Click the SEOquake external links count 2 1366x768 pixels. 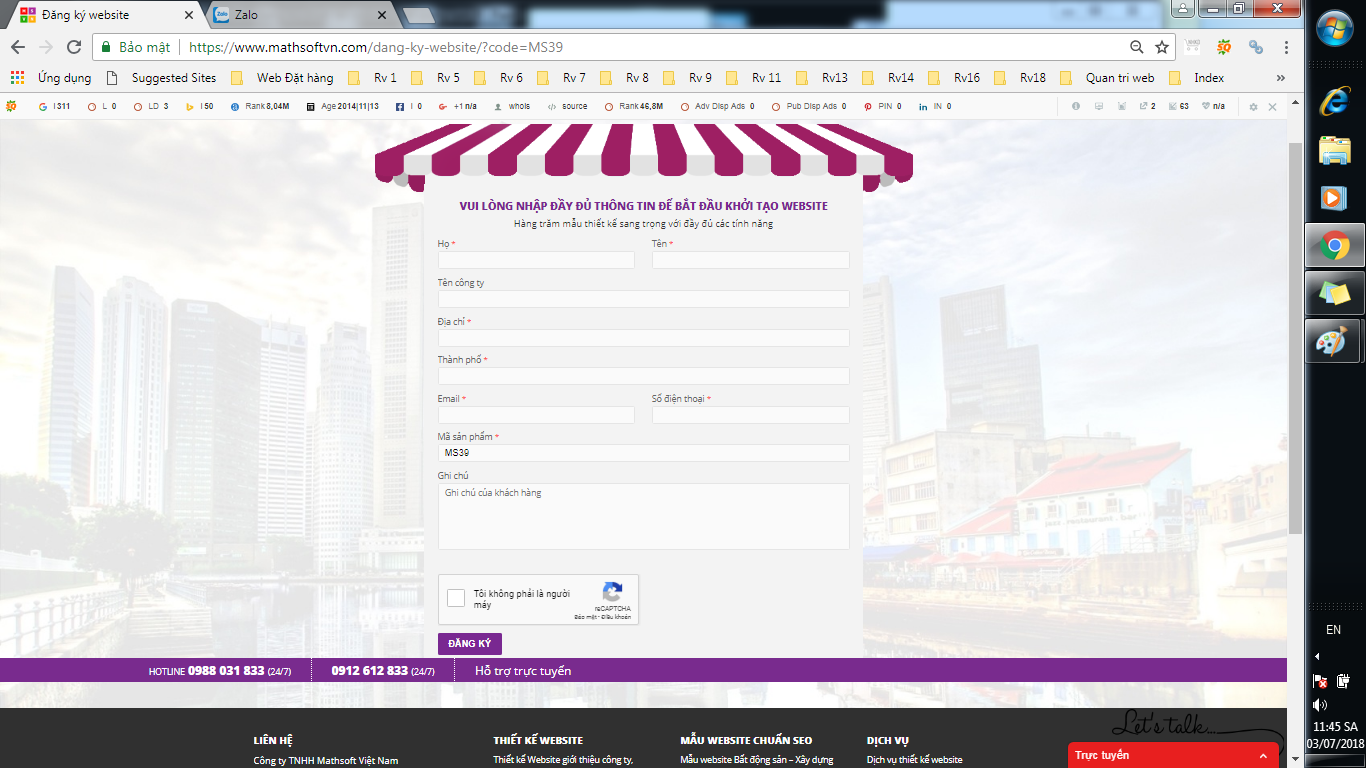point(1148,106)
